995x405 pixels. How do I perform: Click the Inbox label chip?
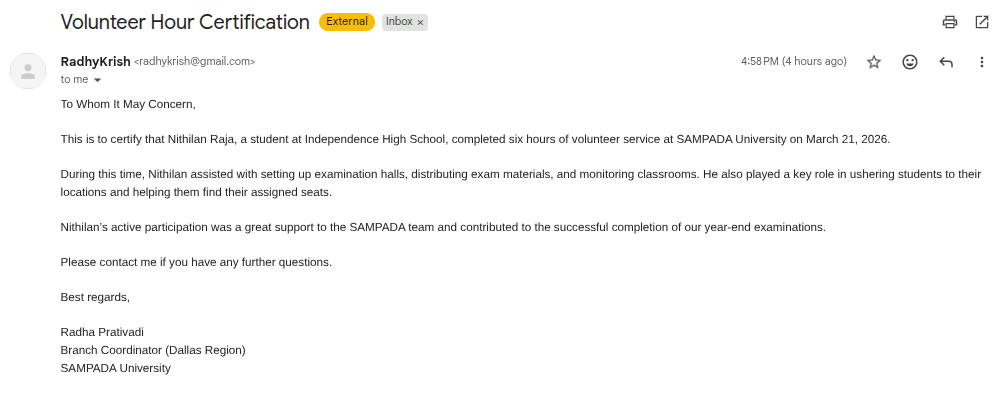[x=399, y=22]
